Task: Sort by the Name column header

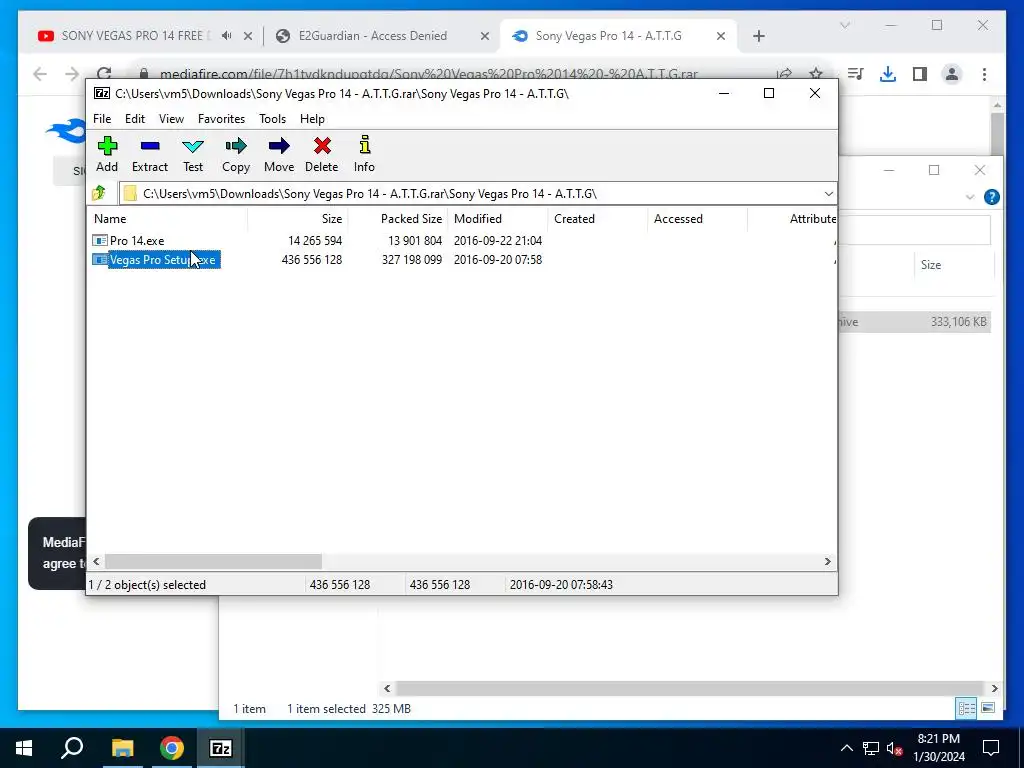Action: [x=167, y=219]
